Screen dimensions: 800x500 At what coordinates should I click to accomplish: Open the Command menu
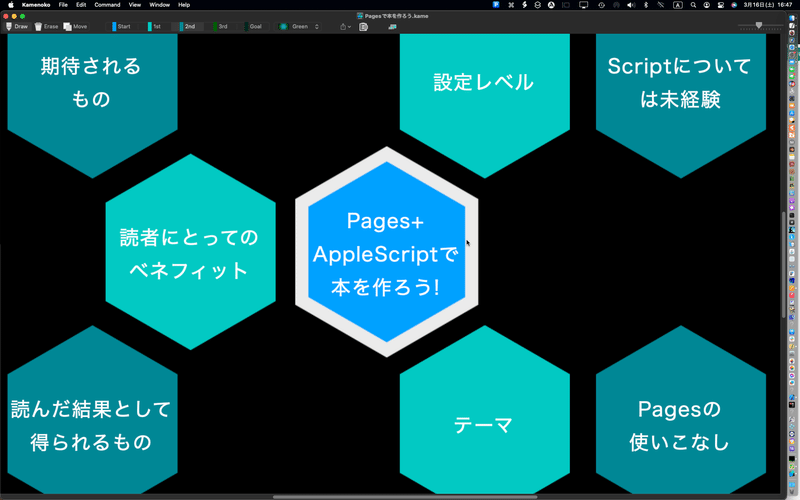point(107,5)
